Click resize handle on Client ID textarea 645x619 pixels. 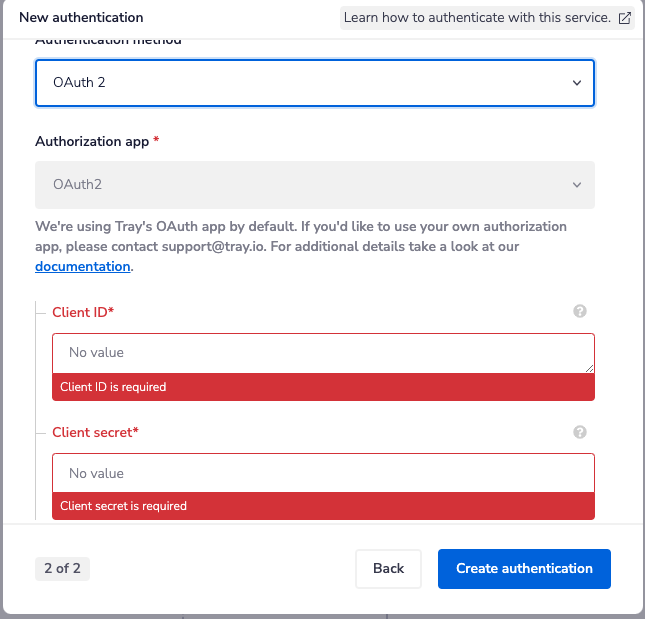[x=589, y=368]
